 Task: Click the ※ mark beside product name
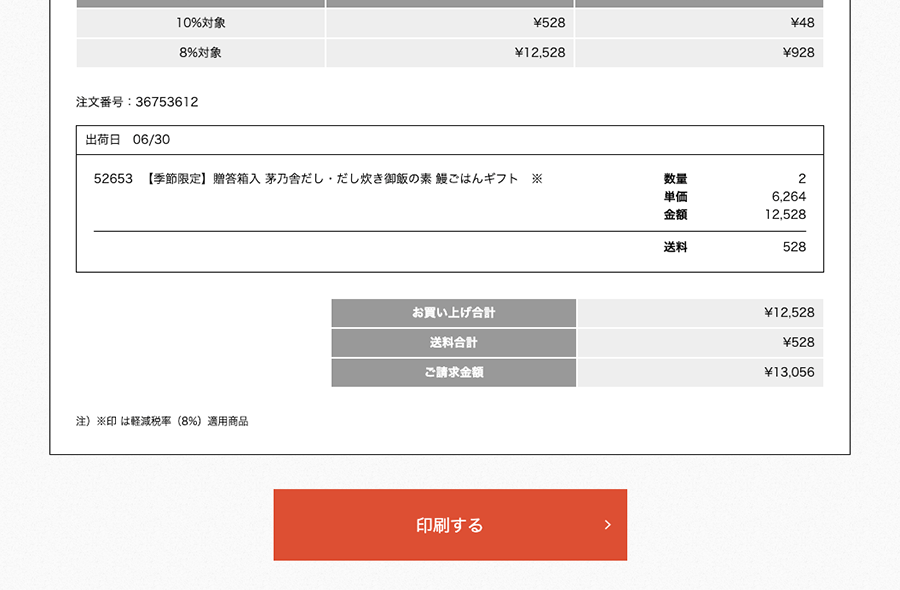point(537,179)
